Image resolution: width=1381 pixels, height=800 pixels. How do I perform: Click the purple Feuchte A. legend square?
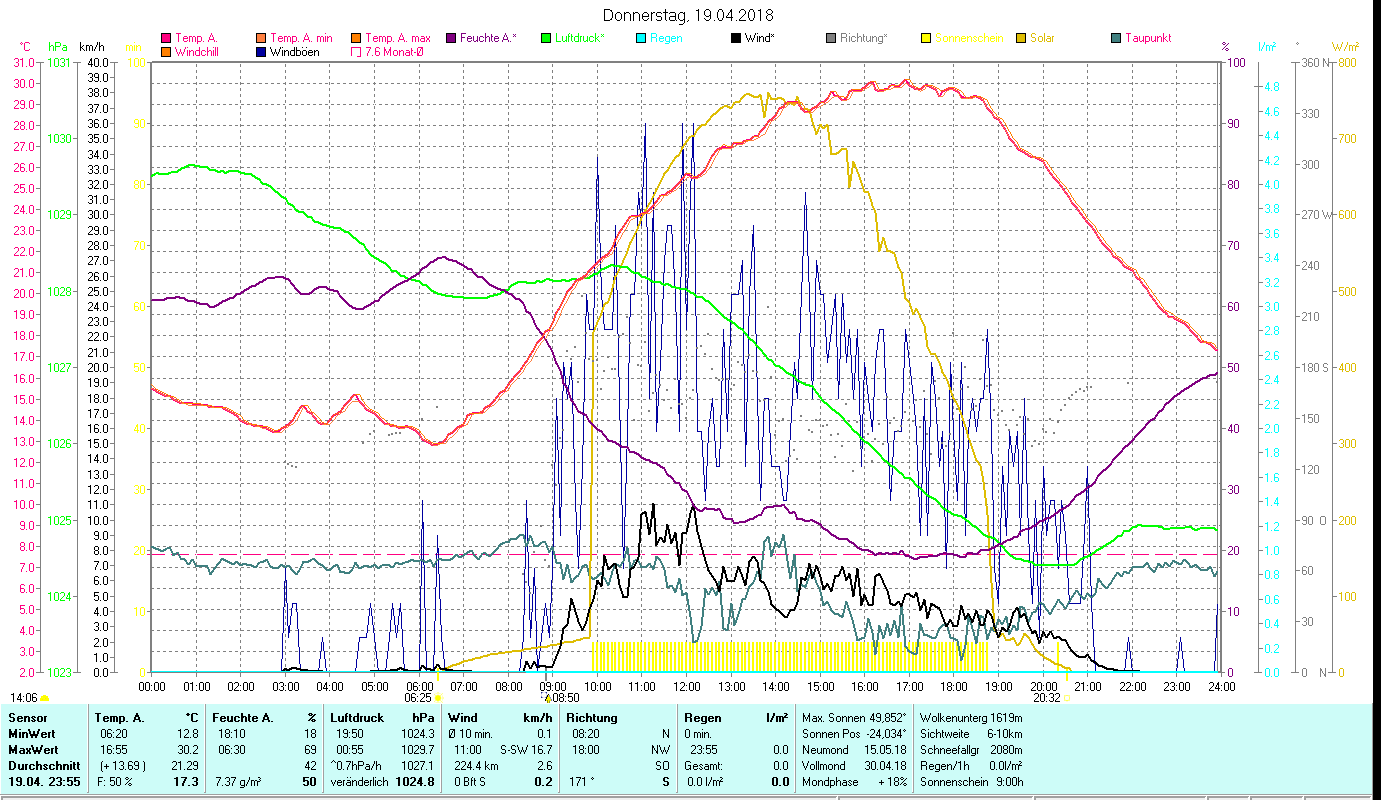[450, 39]
